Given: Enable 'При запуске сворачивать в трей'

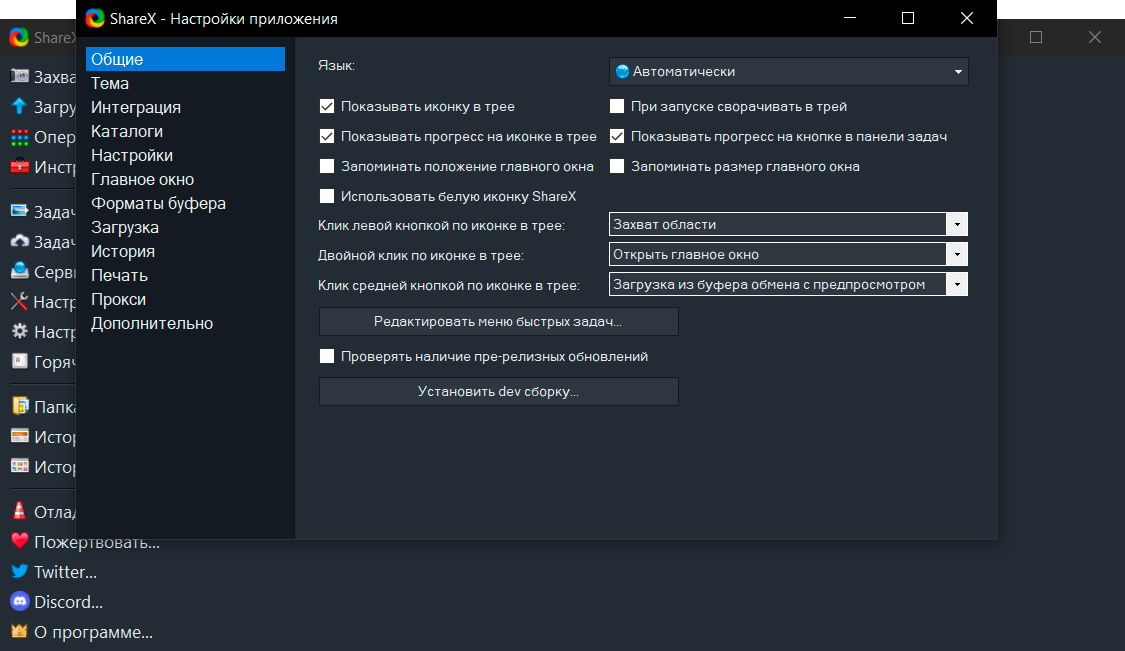Looking at the screenshot, I should click(x=616, y=106).
